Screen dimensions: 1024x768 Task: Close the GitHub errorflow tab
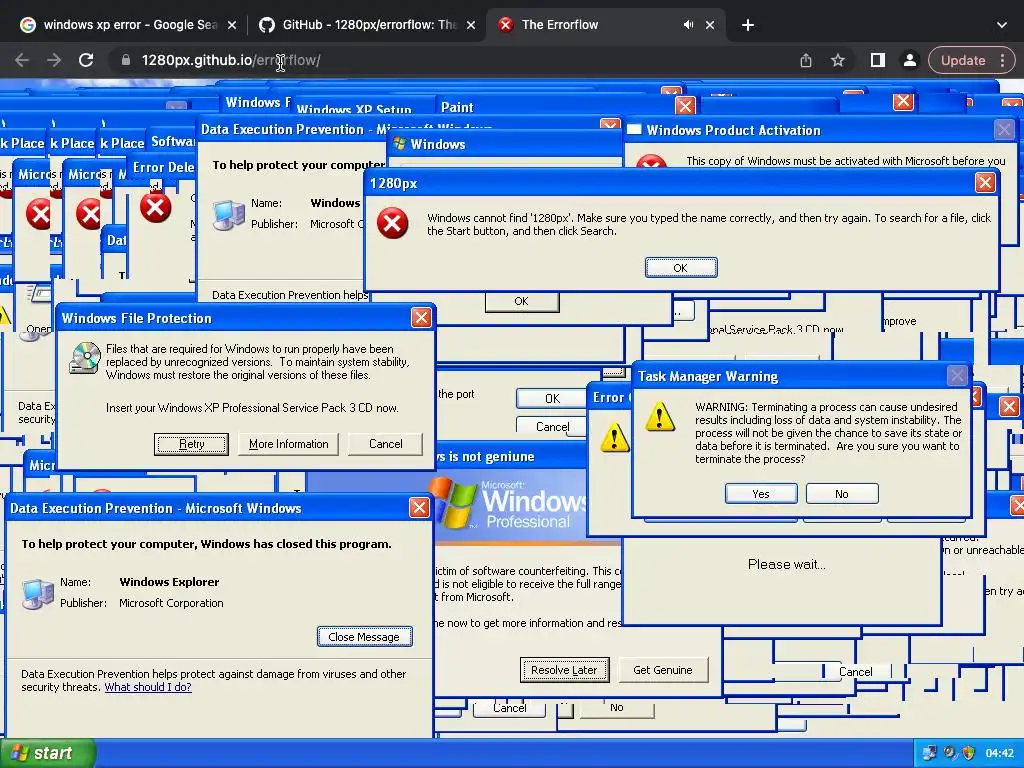[x=471, y=25]
